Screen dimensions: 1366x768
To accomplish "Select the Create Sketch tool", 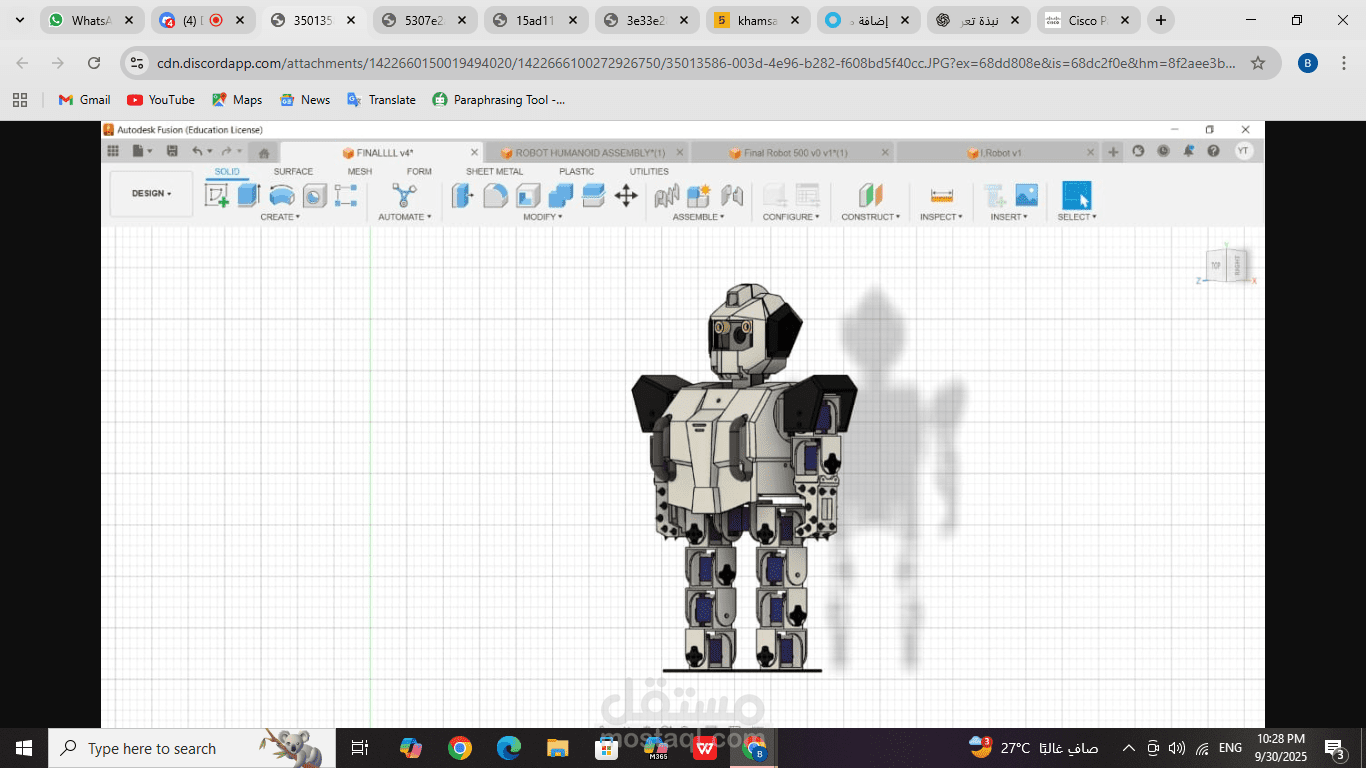I will coord(216,195).
